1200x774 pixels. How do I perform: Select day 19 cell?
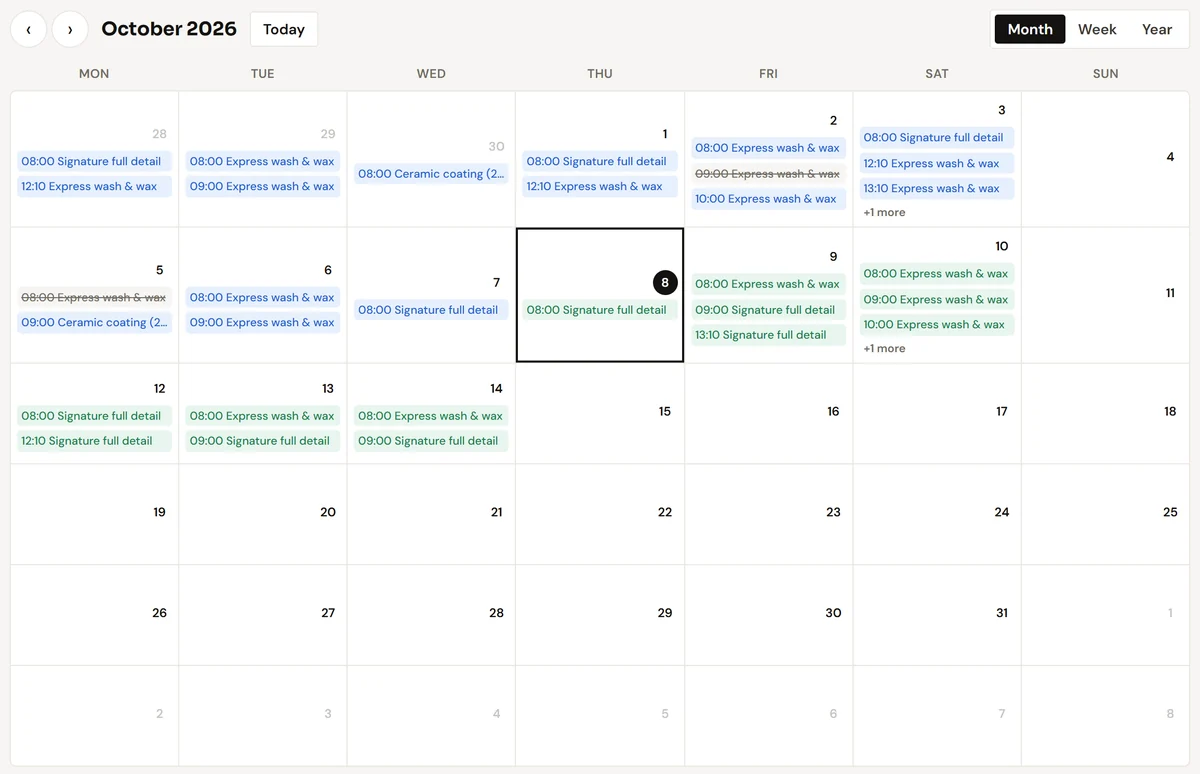pos(94,514)
